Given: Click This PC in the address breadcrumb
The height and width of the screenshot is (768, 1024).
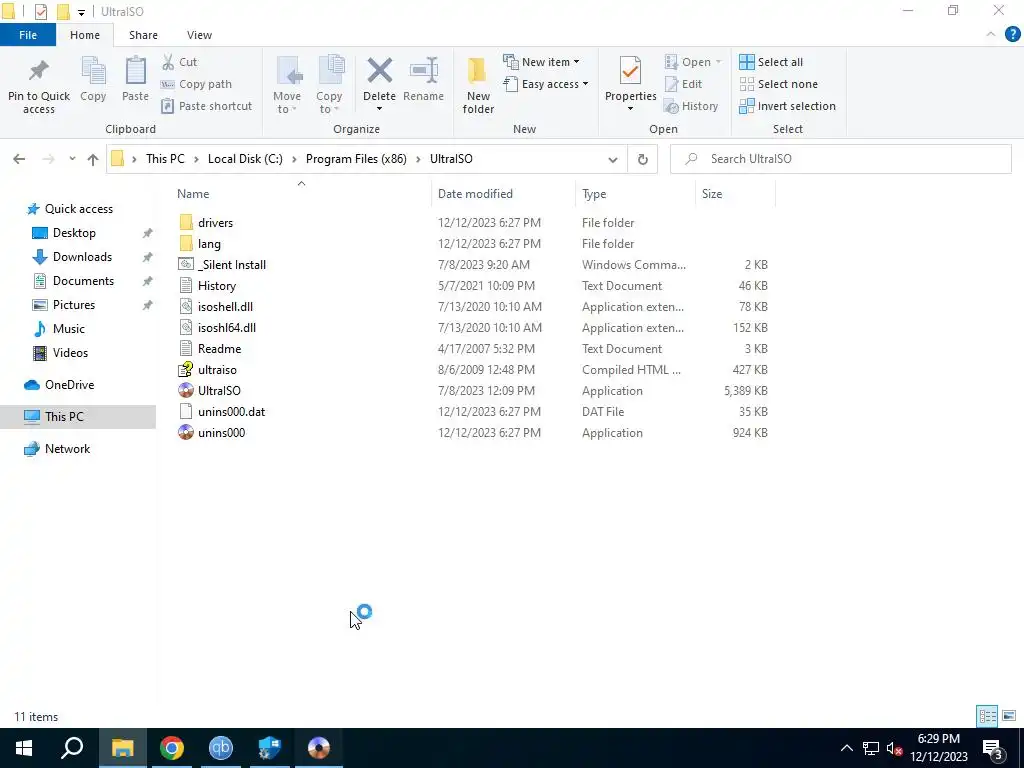Looking at the screenshot, I should (165, 159).
